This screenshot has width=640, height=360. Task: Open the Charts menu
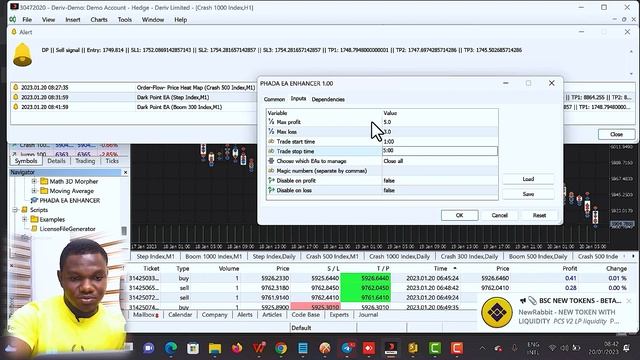click(99, 20)
